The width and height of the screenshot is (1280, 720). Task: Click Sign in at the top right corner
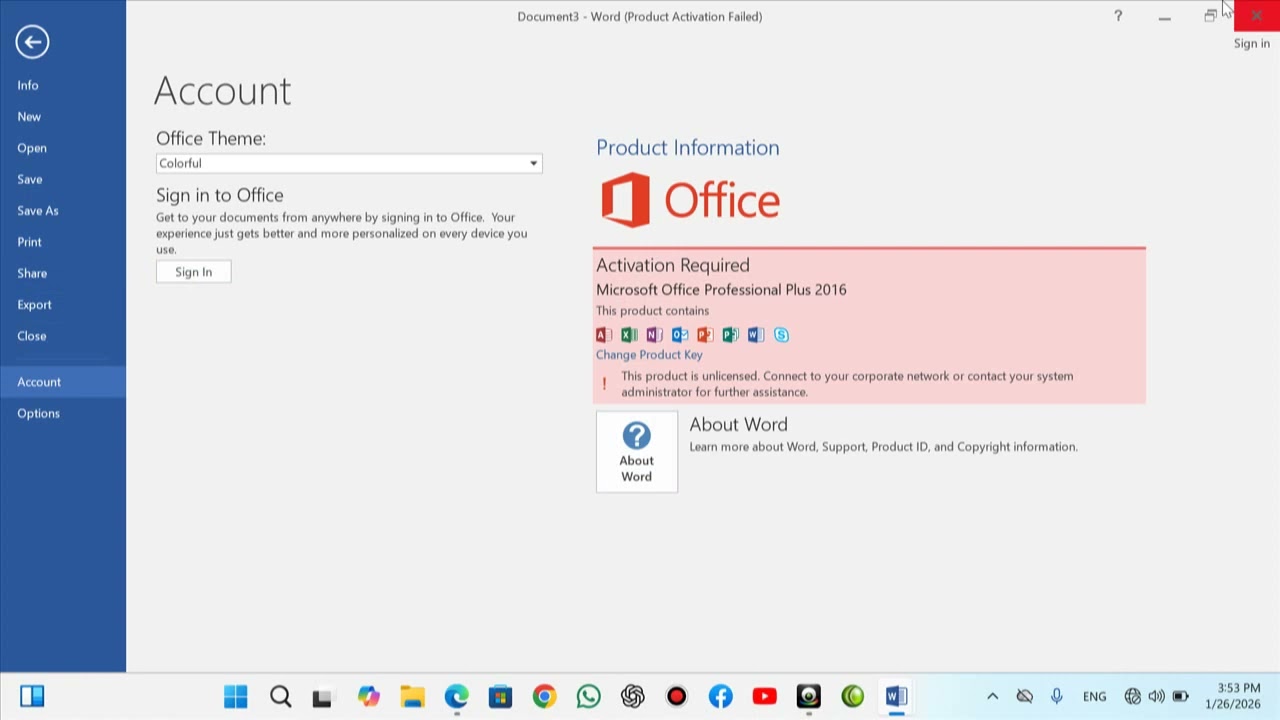coord(1251,43)
